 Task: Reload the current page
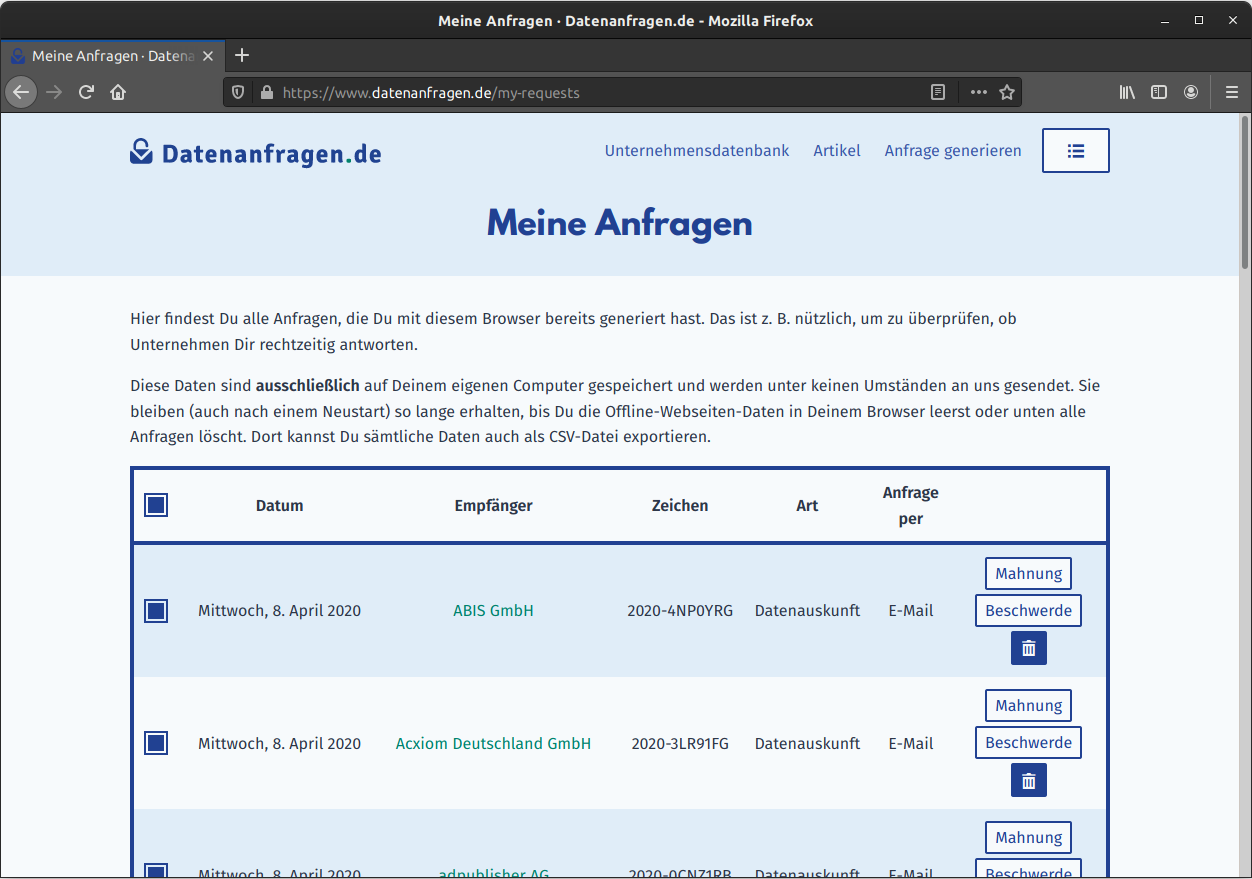pyautogui.click(x=86, y=92)
